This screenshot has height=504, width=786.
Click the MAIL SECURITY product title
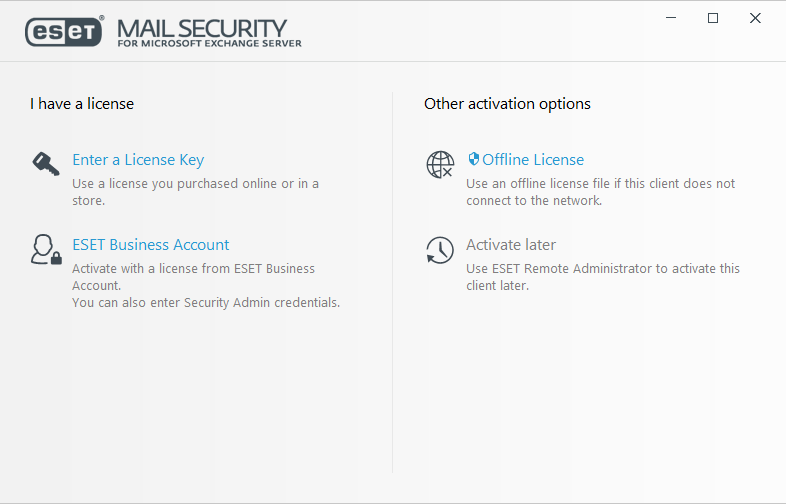coord(202,29)
